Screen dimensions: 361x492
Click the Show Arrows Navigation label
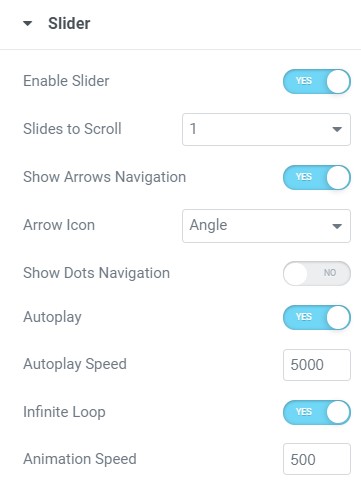coord(104,177)
